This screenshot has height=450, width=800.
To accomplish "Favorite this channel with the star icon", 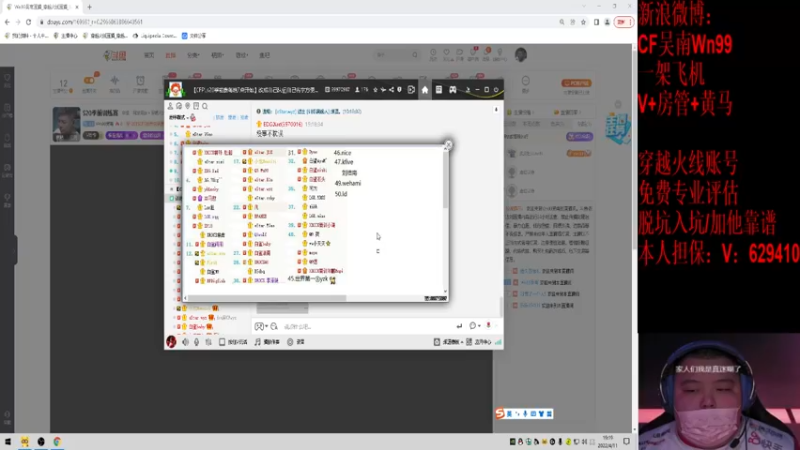I will tap(376, 90).
